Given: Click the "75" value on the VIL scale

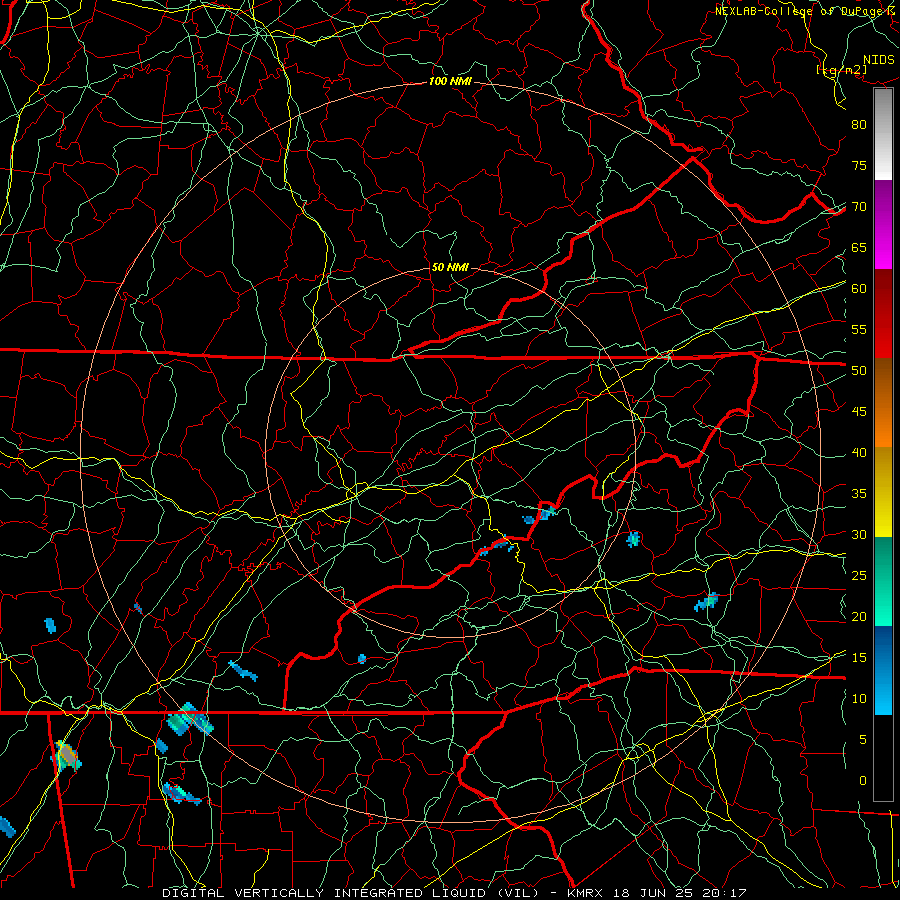Looking at the screenshot, I should [859, 166].
